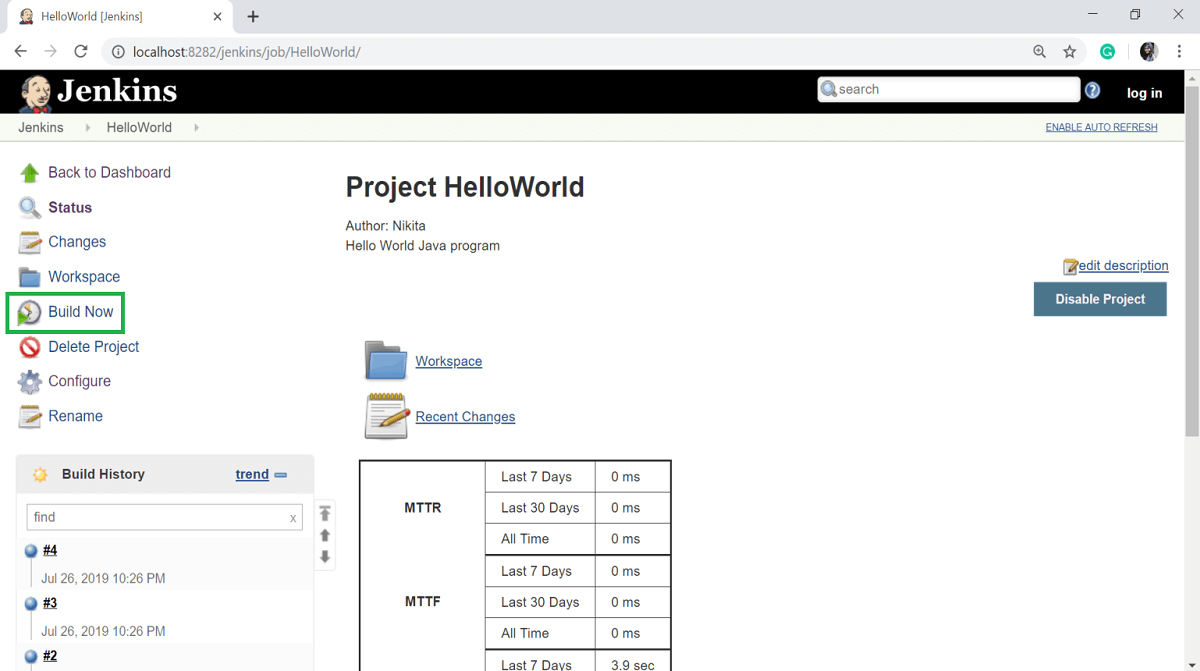Click the Configure gear icon

coord(30,381)
